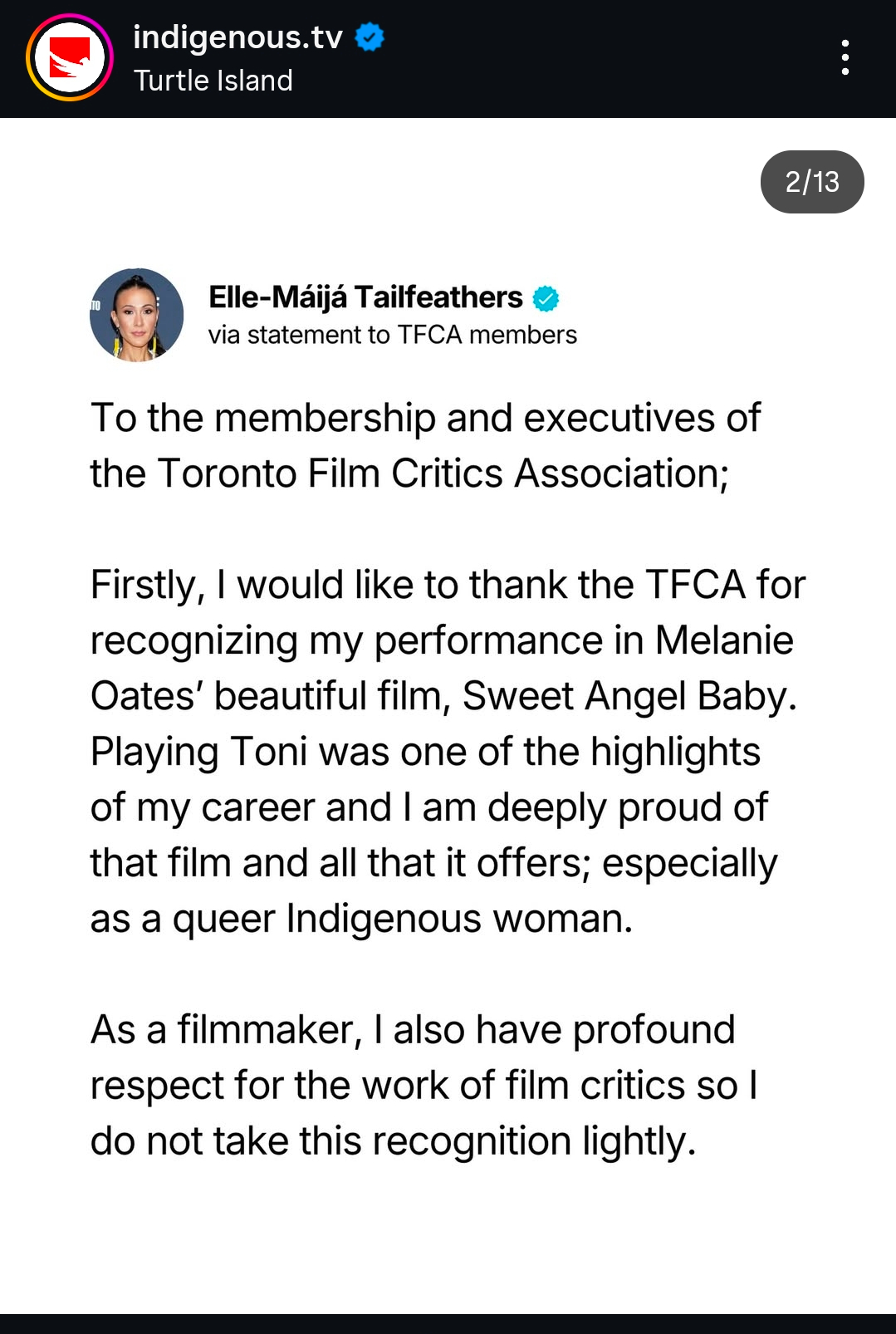
Task: Tap the "do not take this recognition lightly" line
Action: click(393, 1141)
